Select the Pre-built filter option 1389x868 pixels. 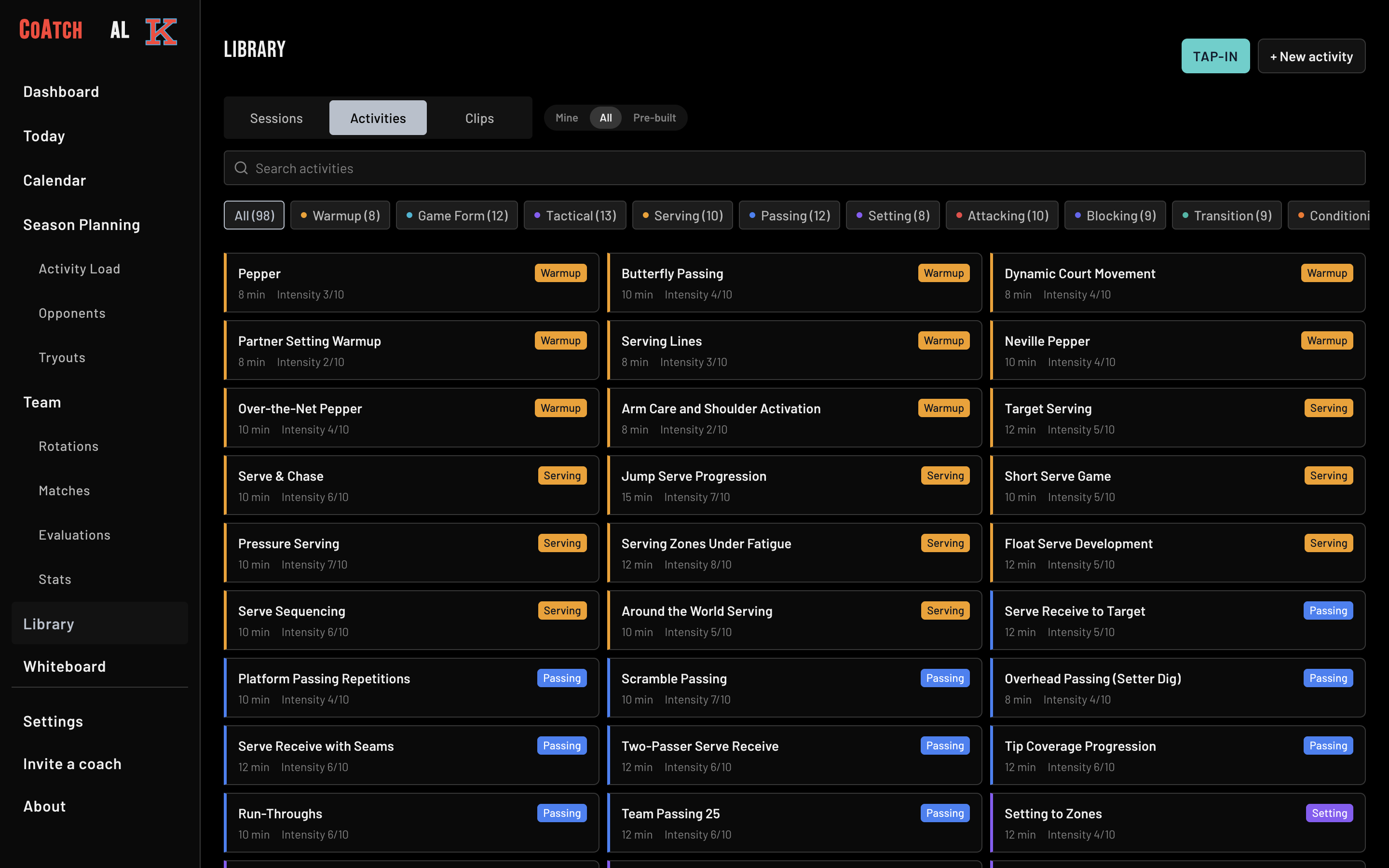click(x=654, y=118)
